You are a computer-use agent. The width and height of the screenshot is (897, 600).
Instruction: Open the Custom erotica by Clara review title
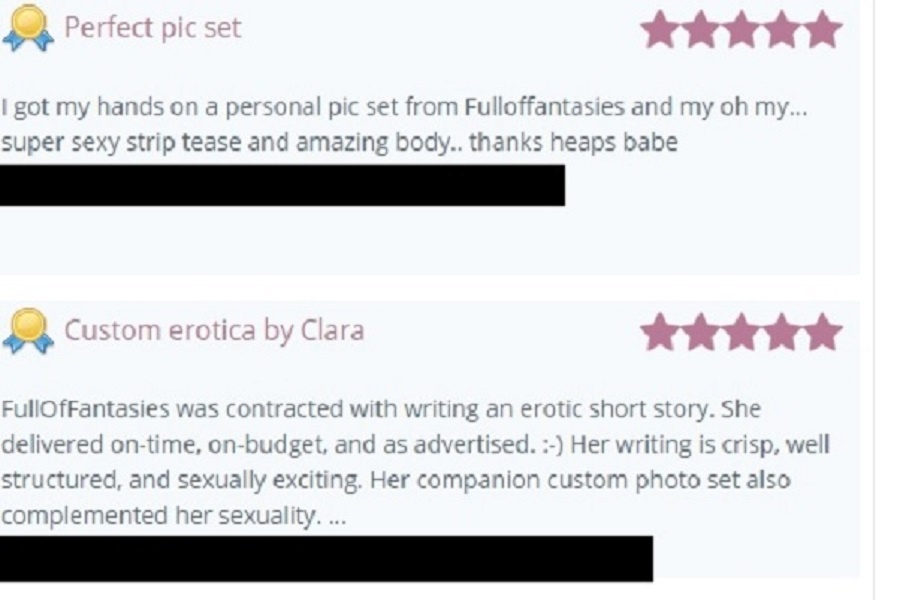click(214, 331)
